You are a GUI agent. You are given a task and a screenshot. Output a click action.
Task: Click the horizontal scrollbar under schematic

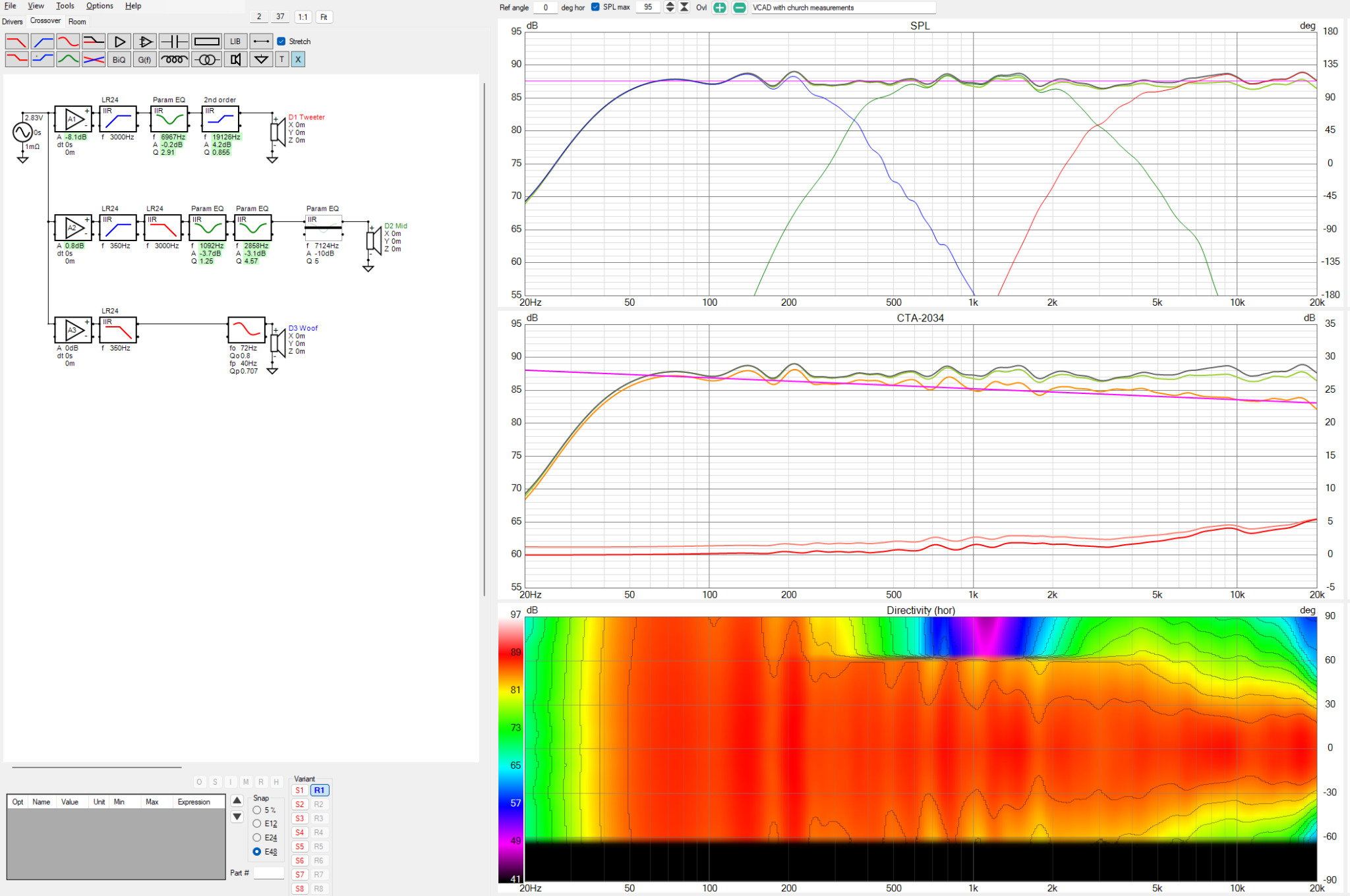coord(96,767)
